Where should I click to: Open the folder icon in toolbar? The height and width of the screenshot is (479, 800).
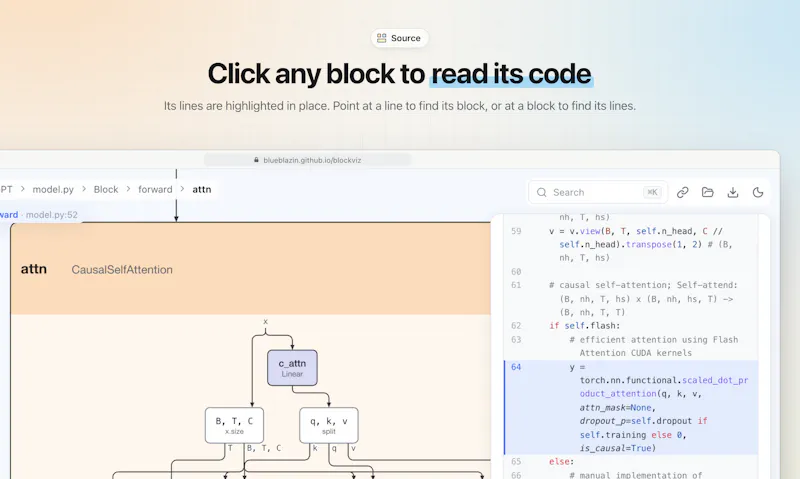point(708,192)
